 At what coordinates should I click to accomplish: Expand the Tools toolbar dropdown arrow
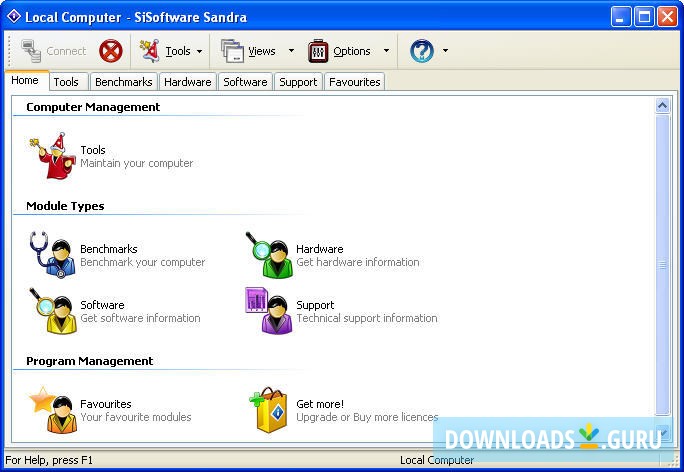pos(199,51)
